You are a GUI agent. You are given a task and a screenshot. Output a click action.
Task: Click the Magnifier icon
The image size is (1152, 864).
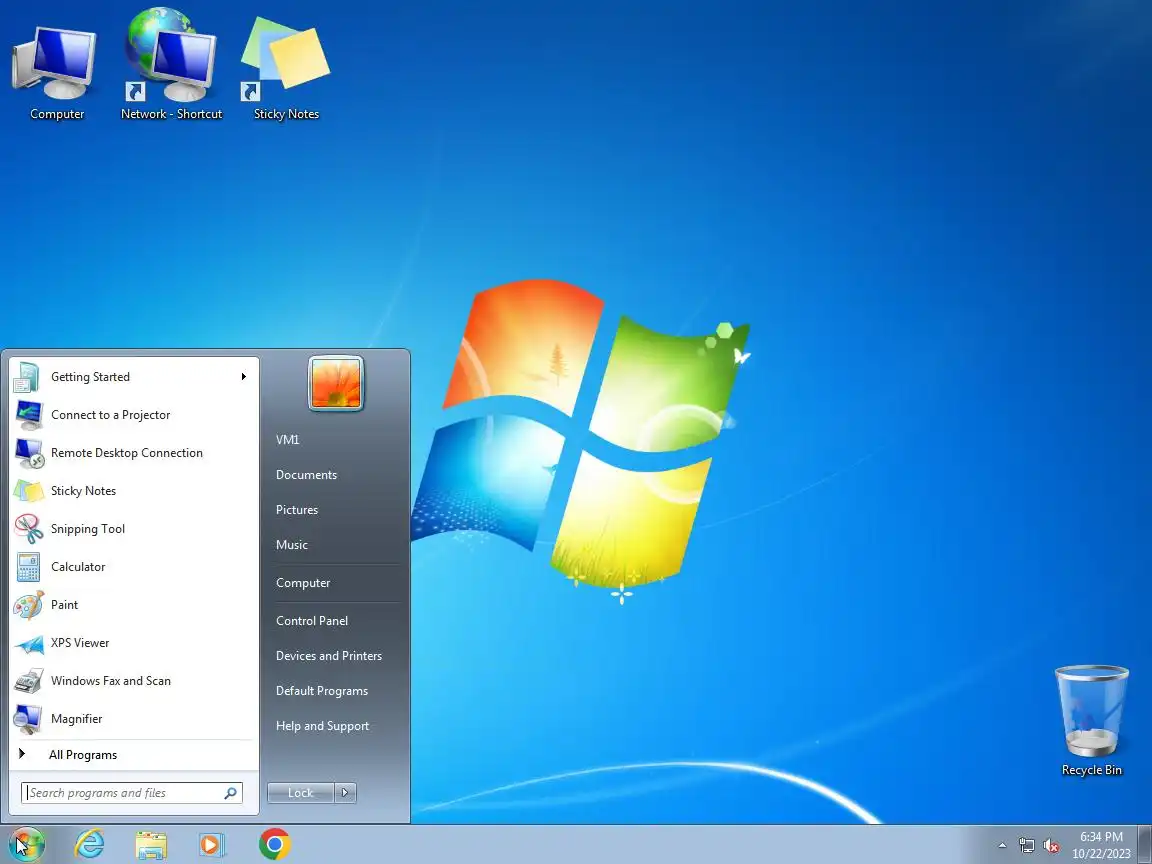click(x=29, y=719)
